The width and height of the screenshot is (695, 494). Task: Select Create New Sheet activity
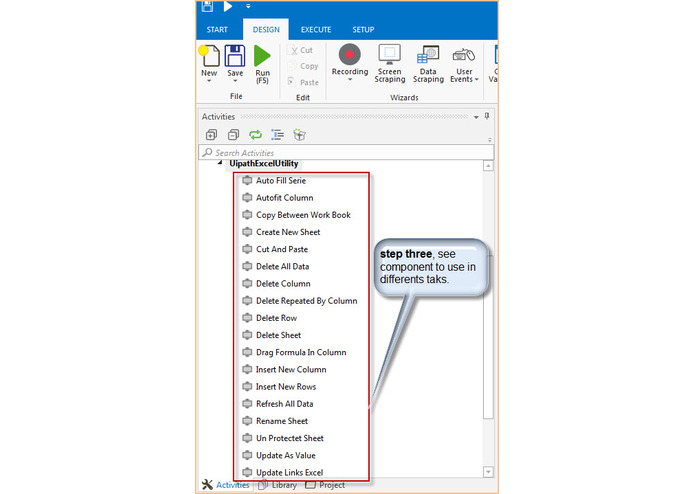pyautogui.click(x=281, y=232)
